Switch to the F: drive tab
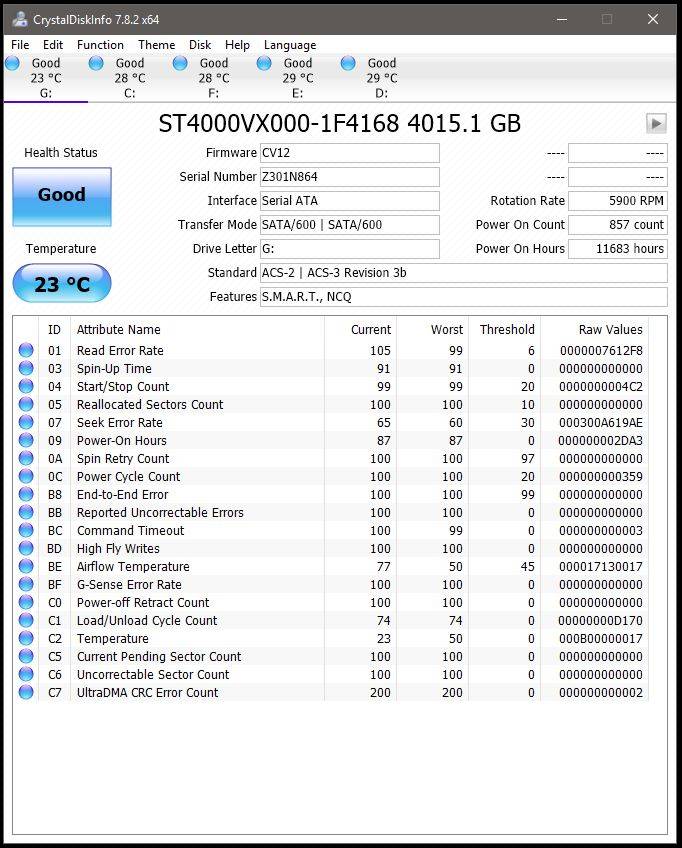This screenshot has width=682, height=848. pos(214,78)
